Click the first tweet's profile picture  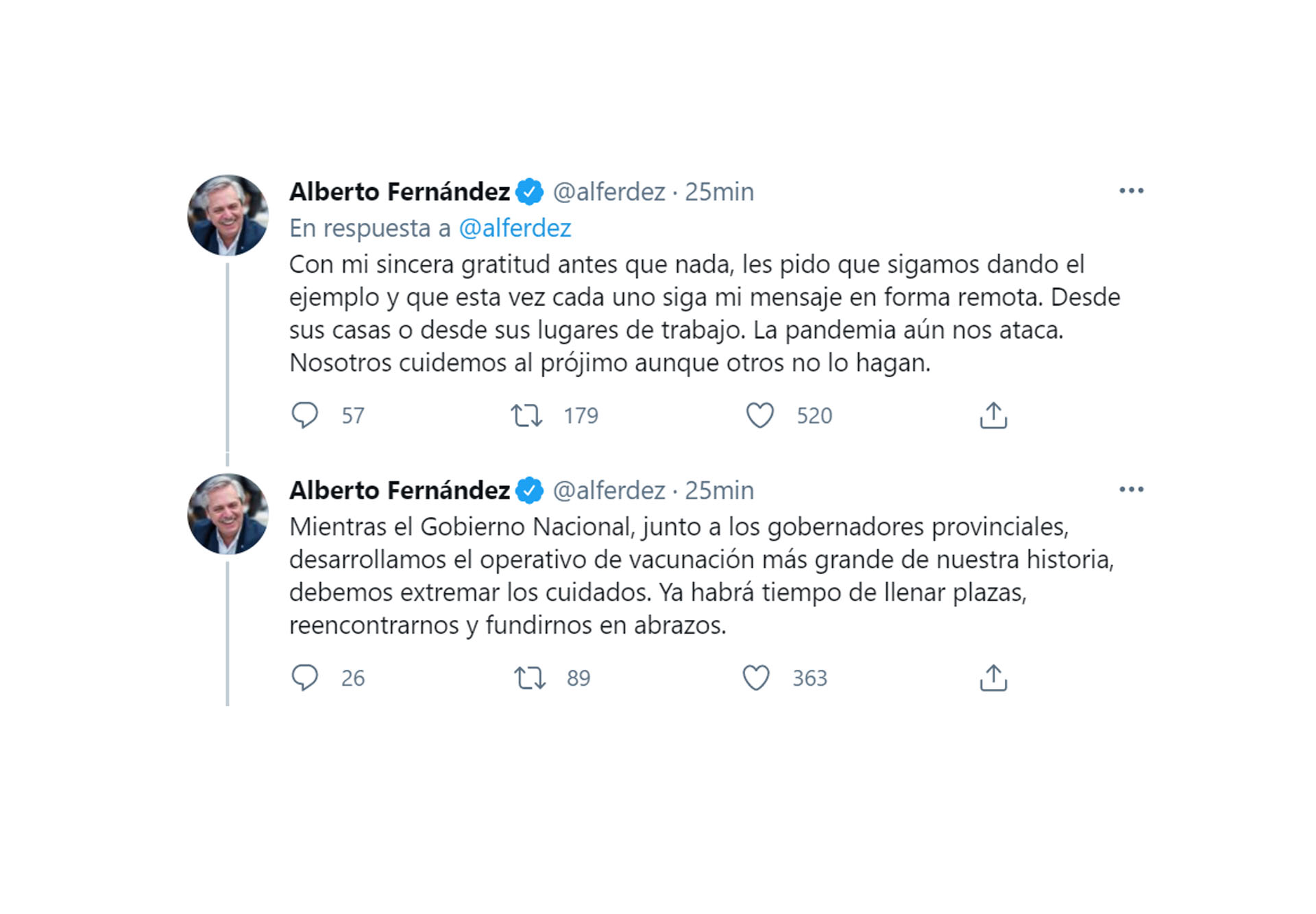tap(228, 215)
